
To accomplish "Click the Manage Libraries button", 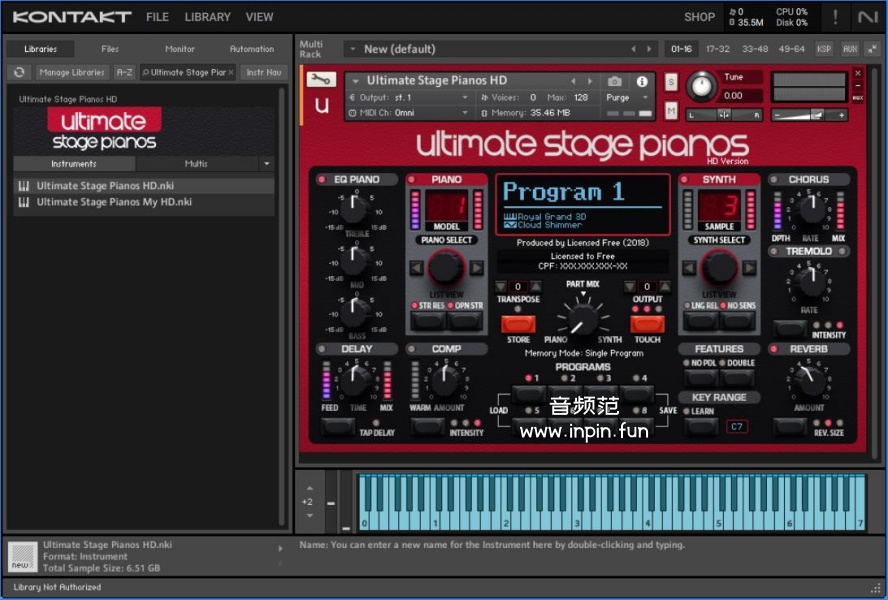I will coord(72,72).
